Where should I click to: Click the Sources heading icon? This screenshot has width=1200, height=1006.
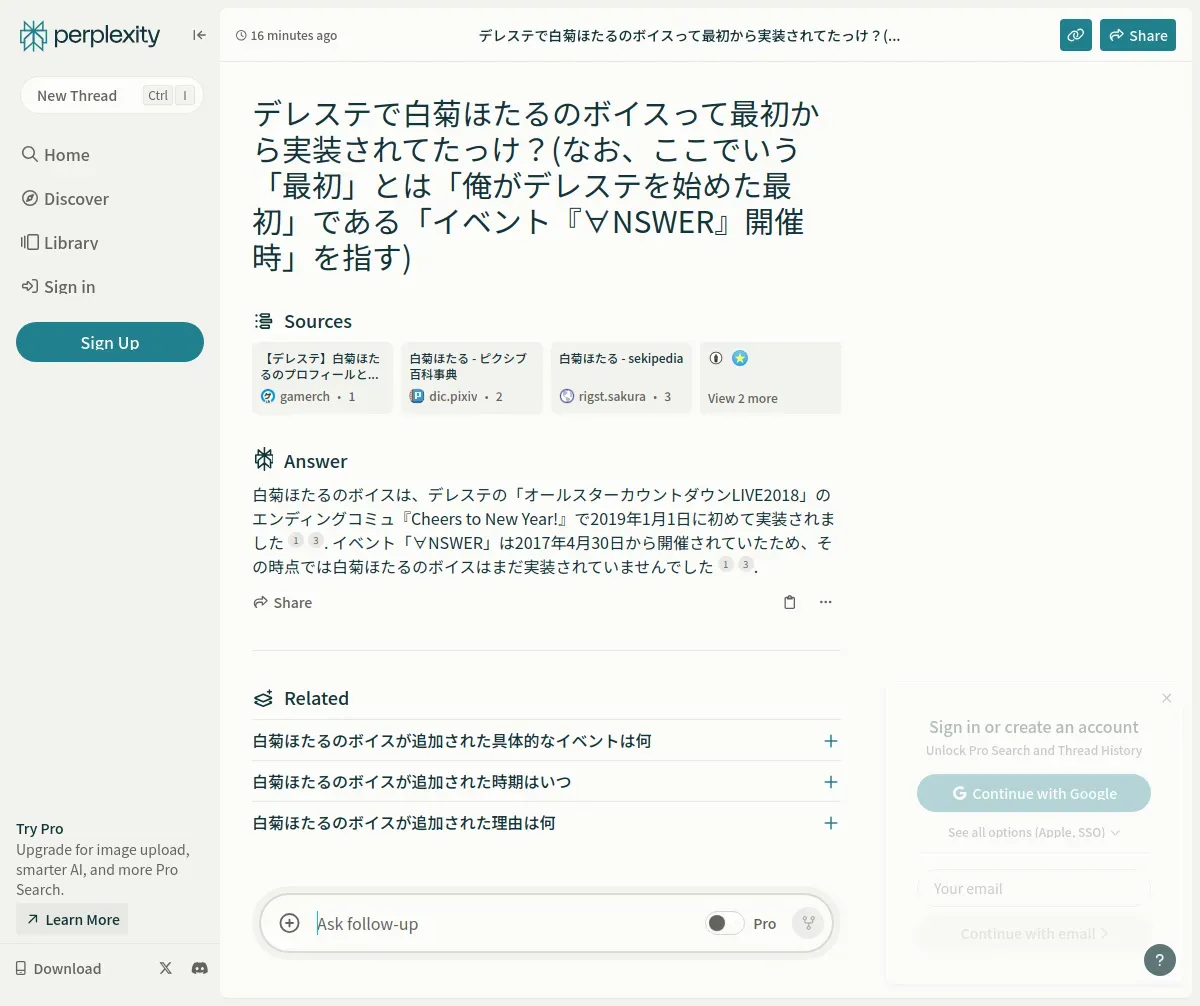(x=263, y=321)
